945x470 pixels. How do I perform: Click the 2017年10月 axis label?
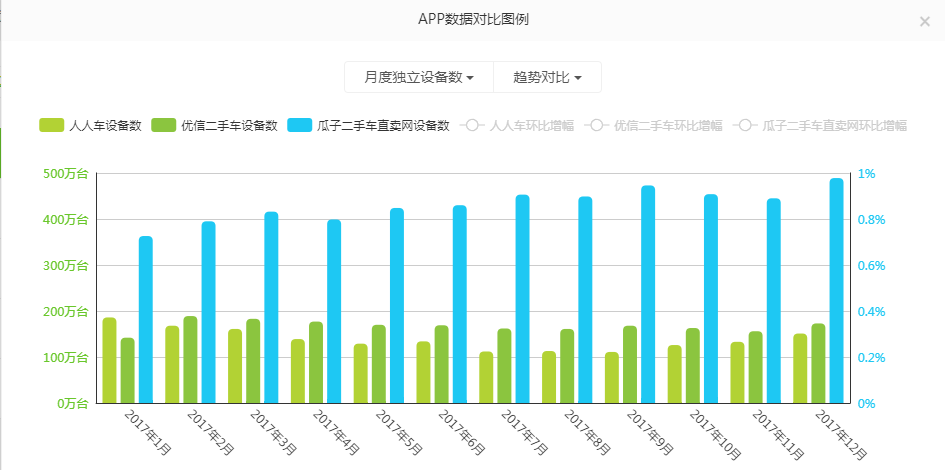click(716, 434)
